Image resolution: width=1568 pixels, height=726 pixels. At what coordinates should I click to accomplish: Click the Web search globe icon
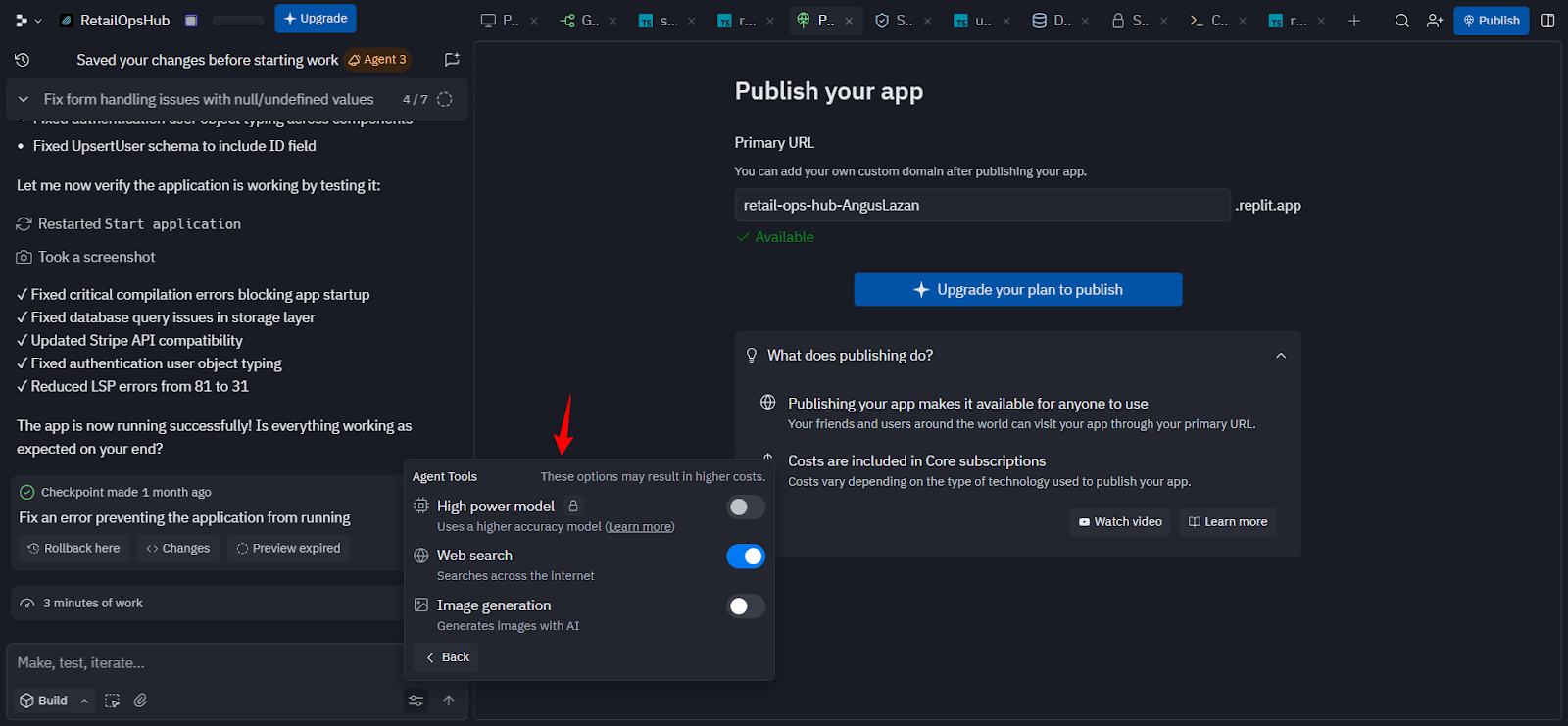pos(421,556)
